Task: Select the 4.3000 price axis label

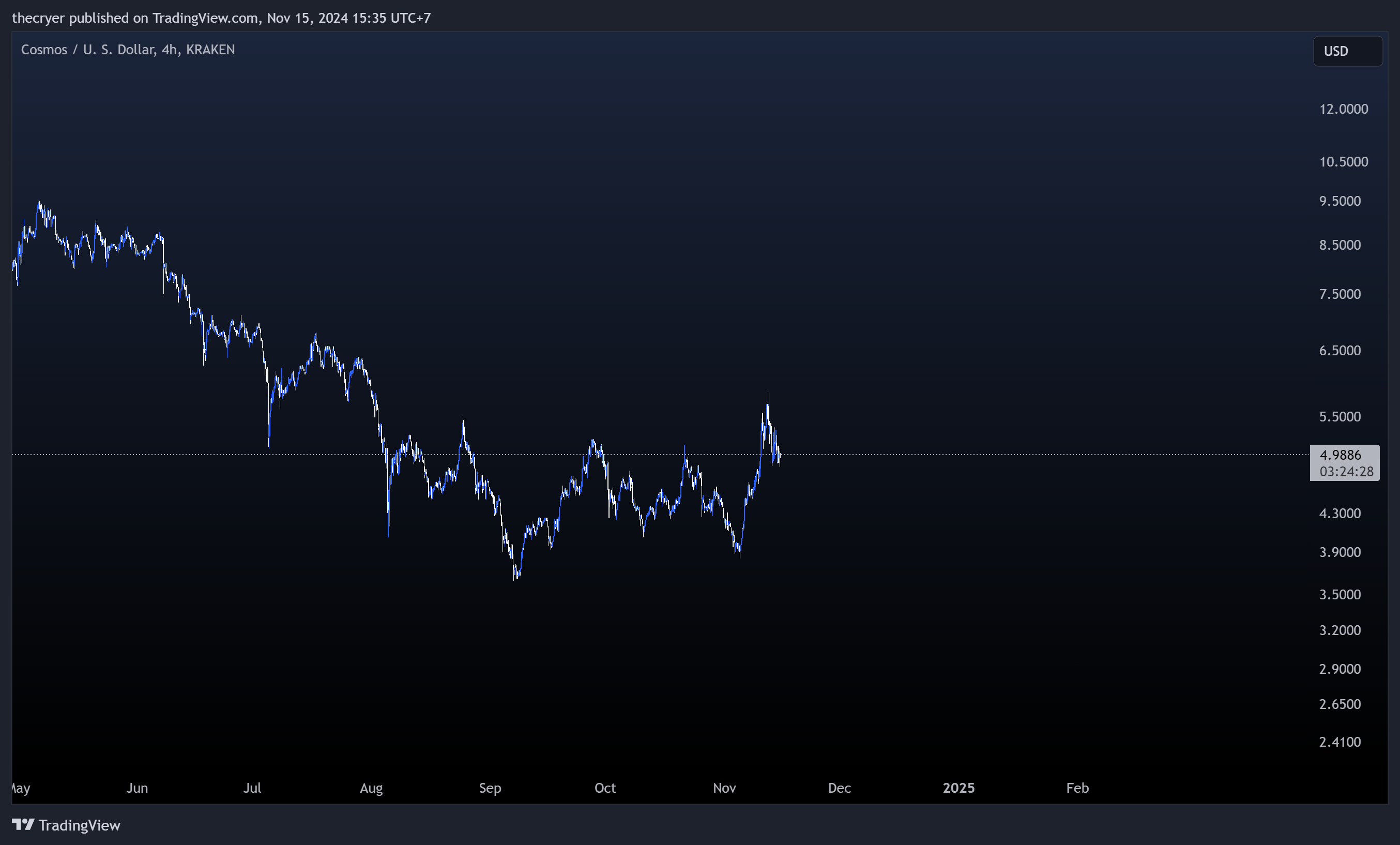Action: pos(1340,513)
